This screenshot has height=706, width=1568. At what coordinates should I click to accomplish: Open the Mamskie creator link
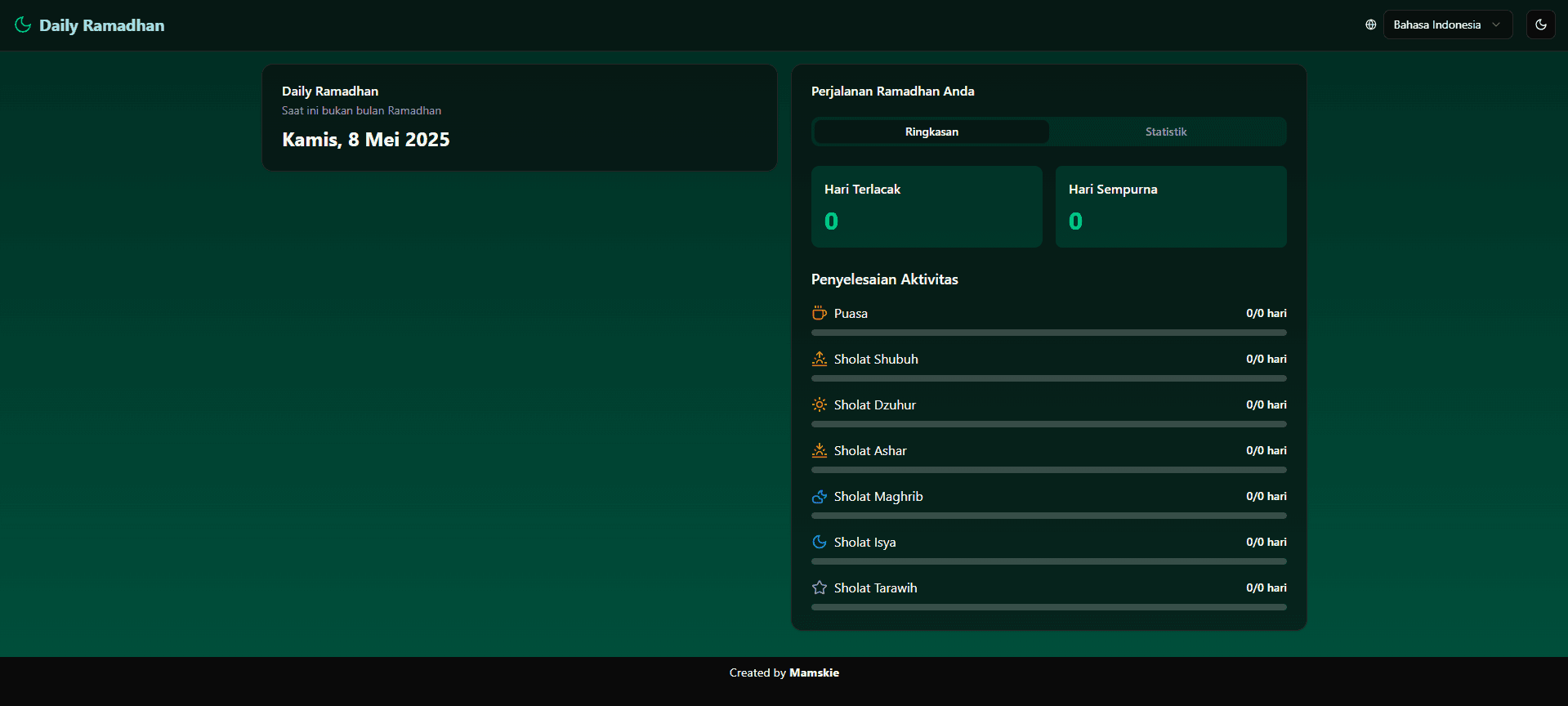click(814, 672)
